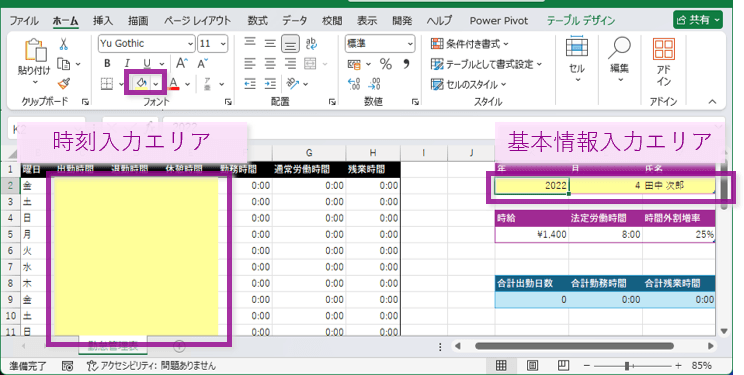Center text horizontally
This screenshot has width=744, height=375.
pyautogui.click(x=270, y=64)
